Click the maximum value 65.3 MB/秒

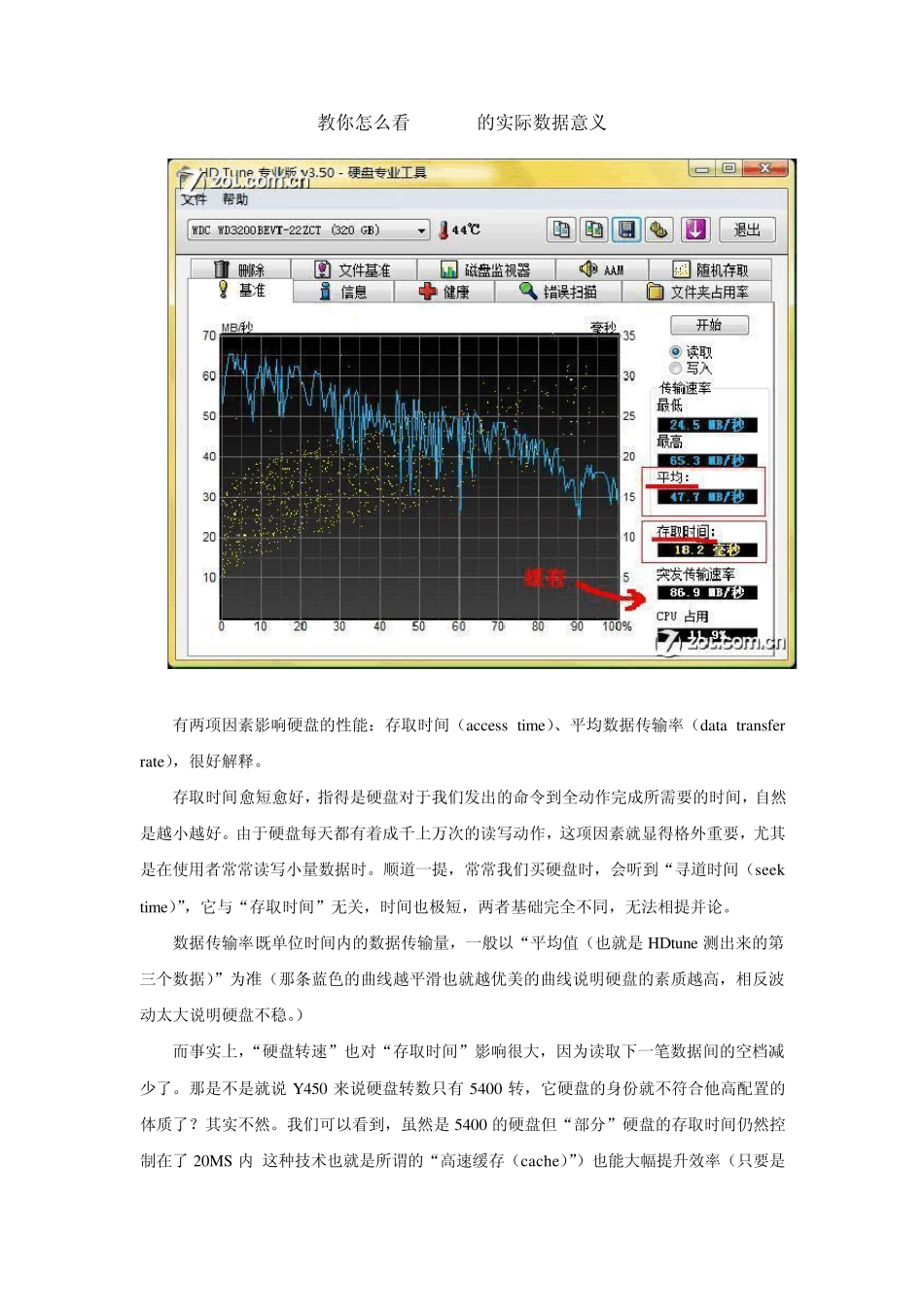(x=707, y=460)
